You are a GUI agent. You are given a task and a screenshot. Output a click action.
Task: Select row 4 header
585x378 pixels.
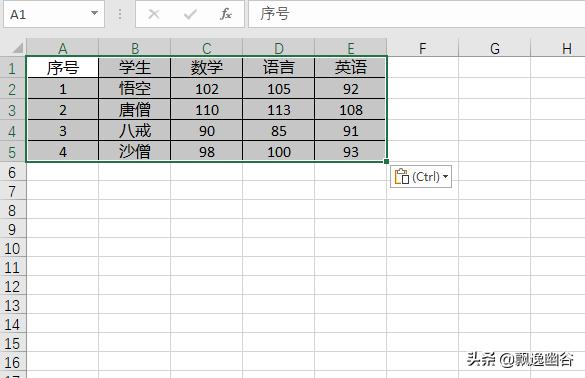point(13,131)
